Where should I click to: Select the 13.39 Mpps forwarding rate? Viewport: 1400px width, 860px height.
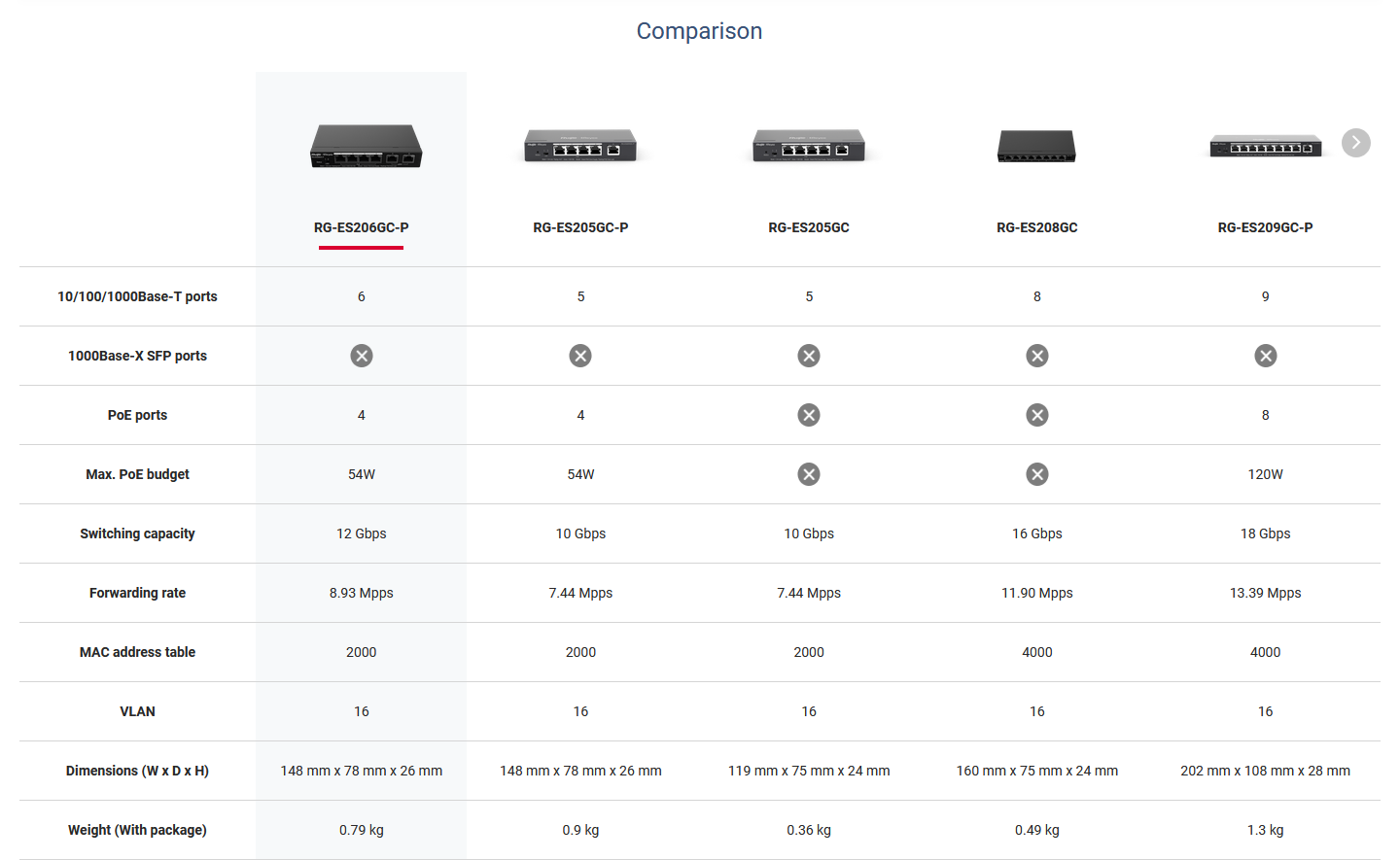1265,593
